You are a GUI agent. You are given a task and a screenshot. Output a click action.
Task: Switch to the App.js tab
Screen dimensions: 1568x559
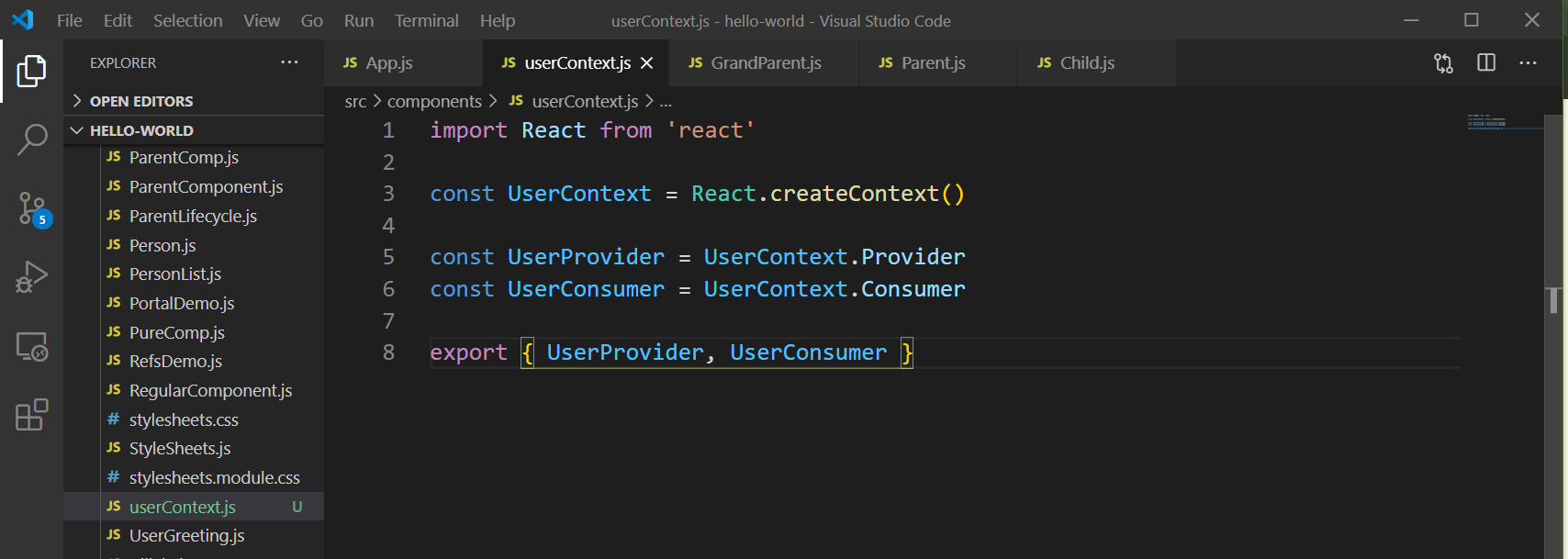tap(403, 62)
